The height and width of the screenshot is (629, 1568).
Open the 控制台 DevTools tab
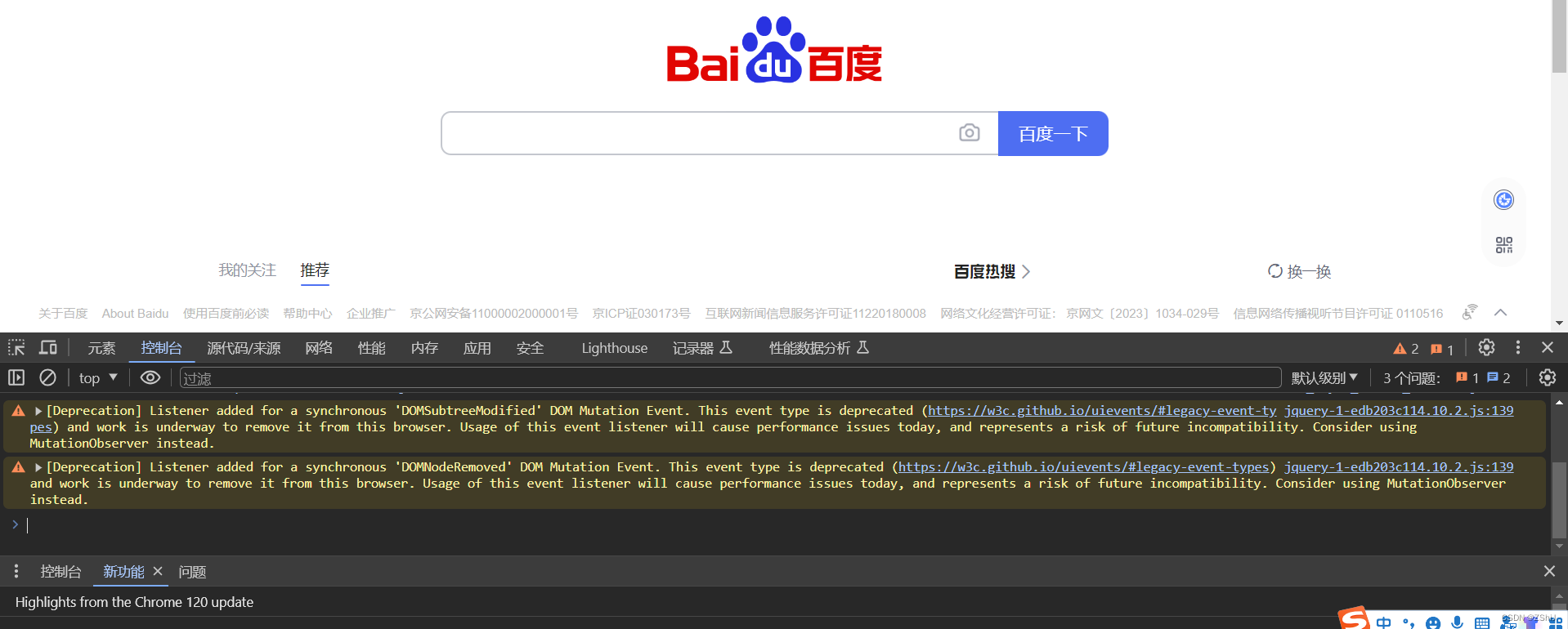[x=161, y=348]
